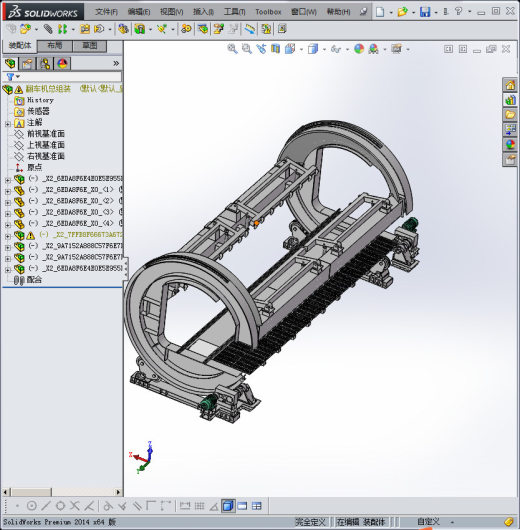
Task: Select the FeatureManager design tree tab icon
Action: click(10, 64)
